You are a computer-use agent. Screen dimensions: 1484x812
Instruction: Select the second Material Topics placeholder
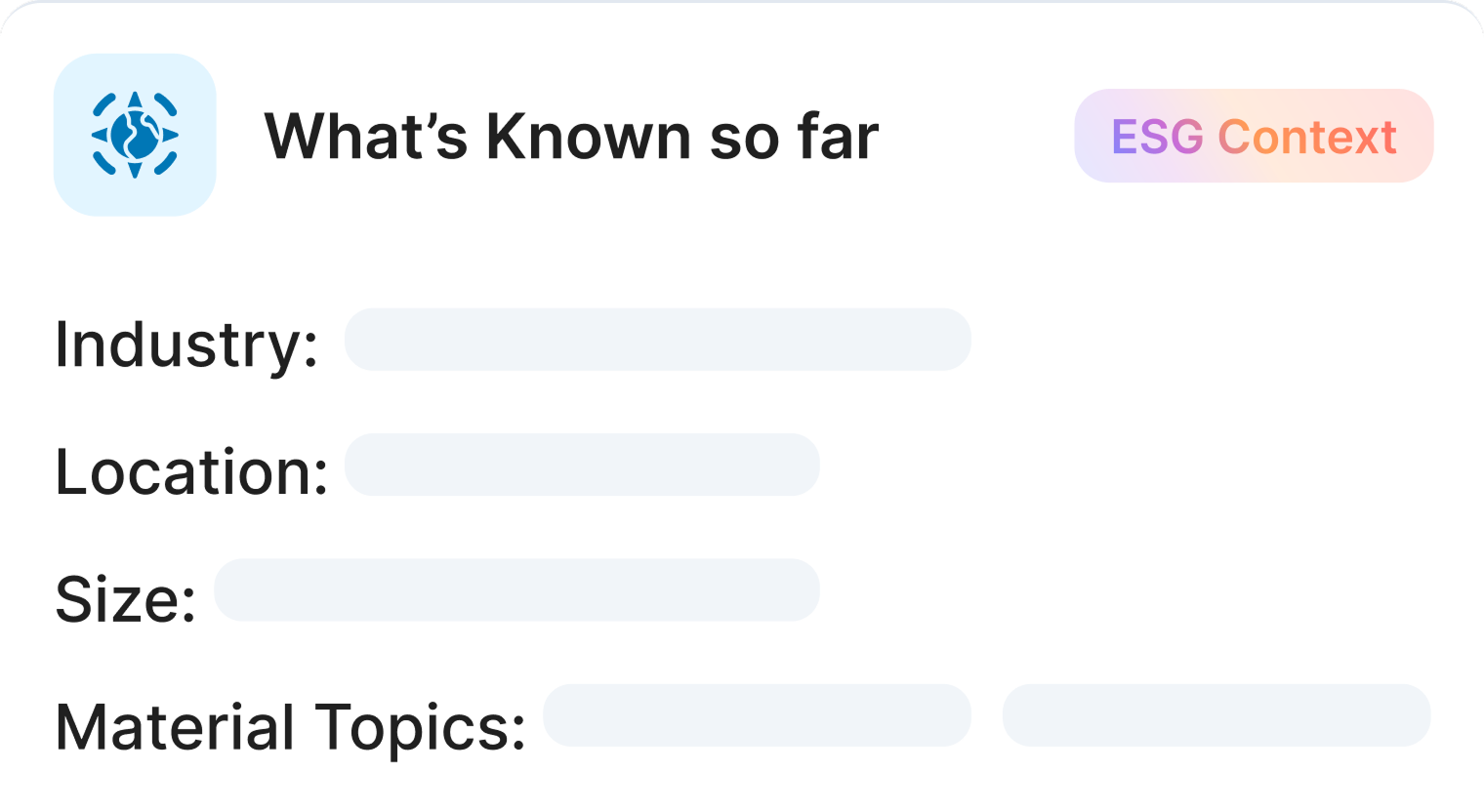coord(1216,715)
